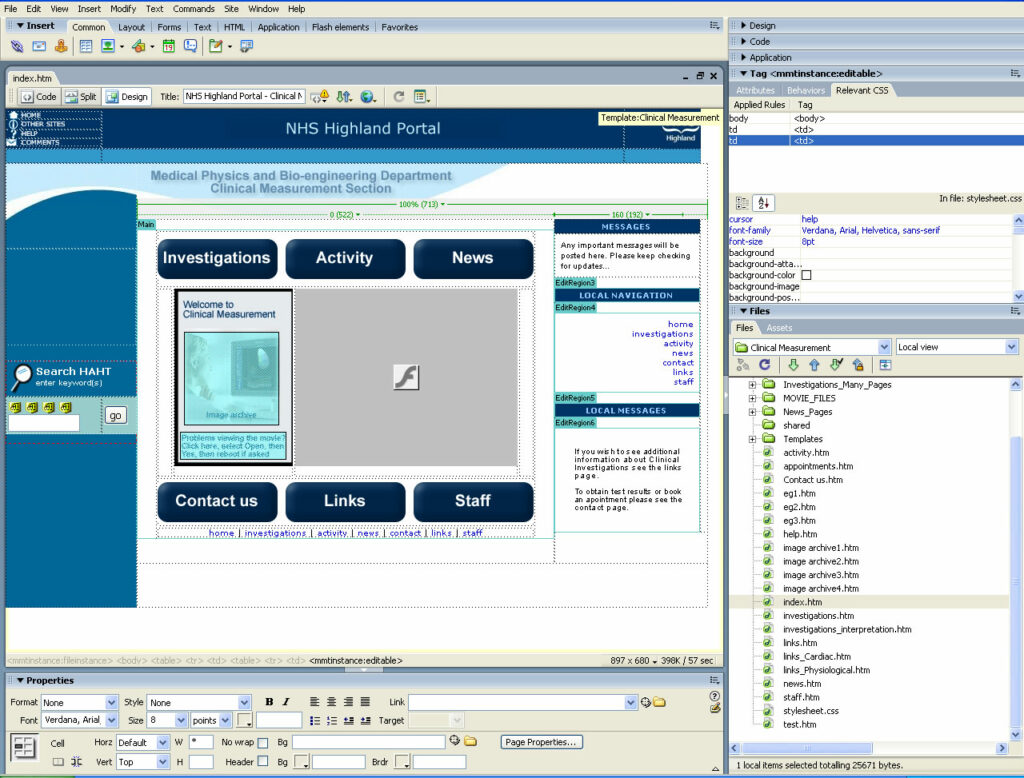The height and width of the screenshot is (778, 1024).
Task: Open the no-browser-check-errors warning icon
Action: 319,97
